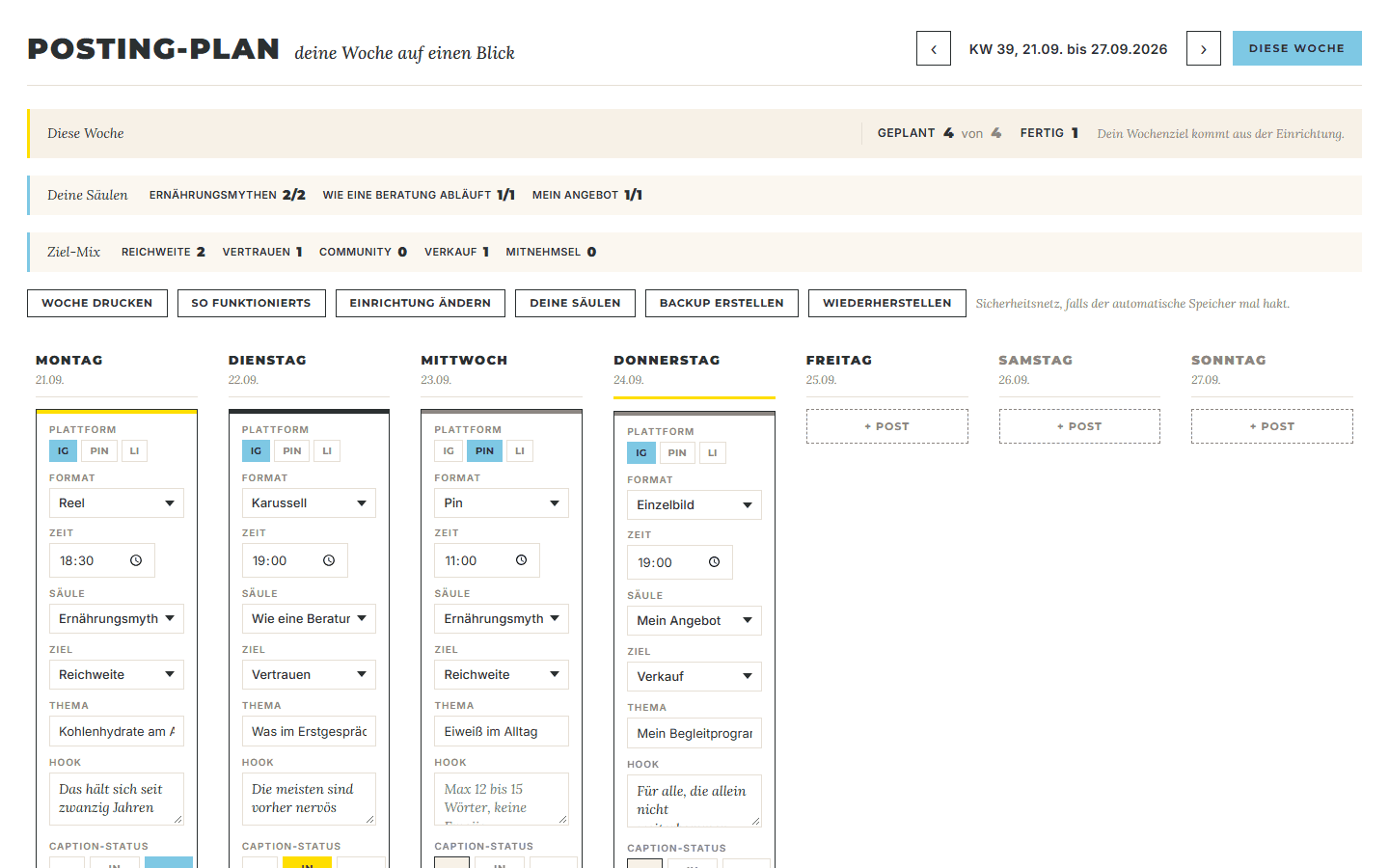
Task: Go to previous week arrow
Action: [x=934, y=48]
